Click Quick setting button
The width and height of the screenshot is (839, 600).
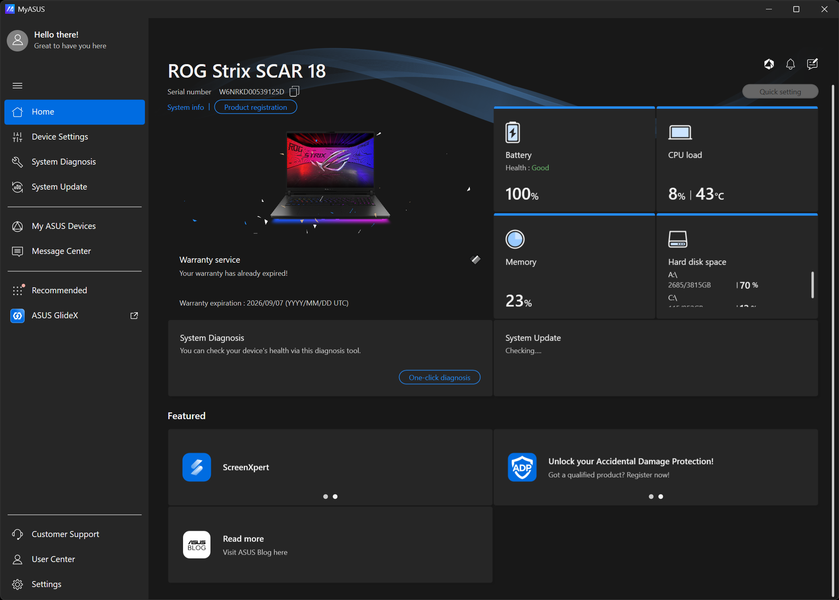coord(780,92)
